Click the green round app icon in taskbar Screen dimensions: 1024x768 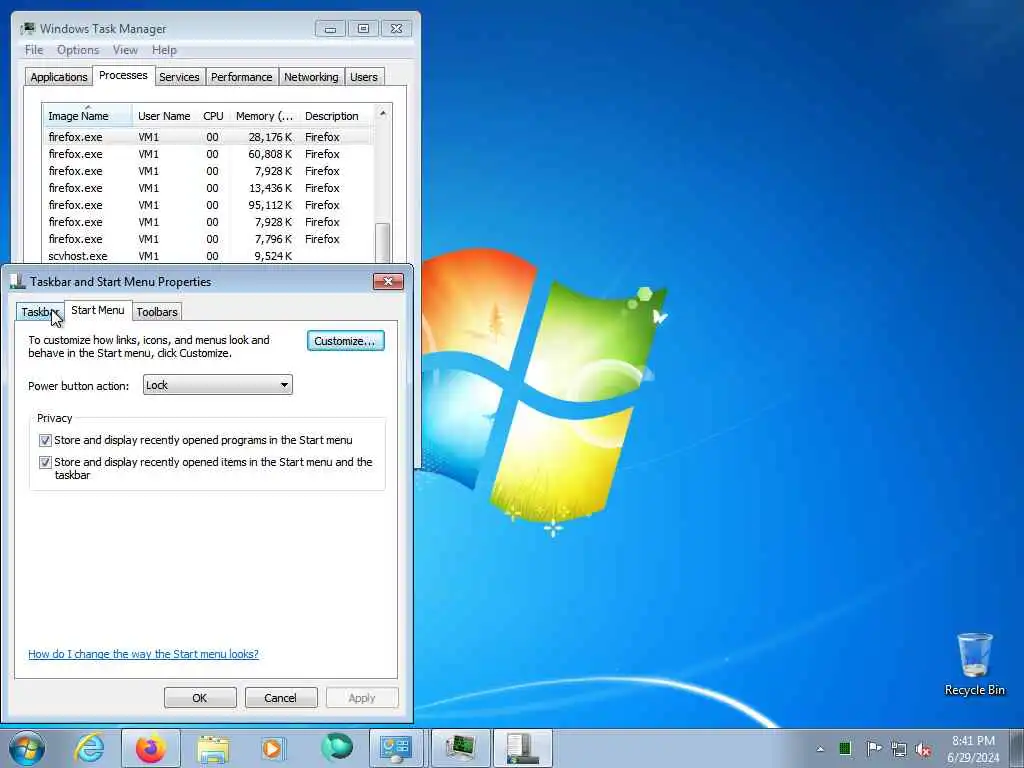[336, 748]
